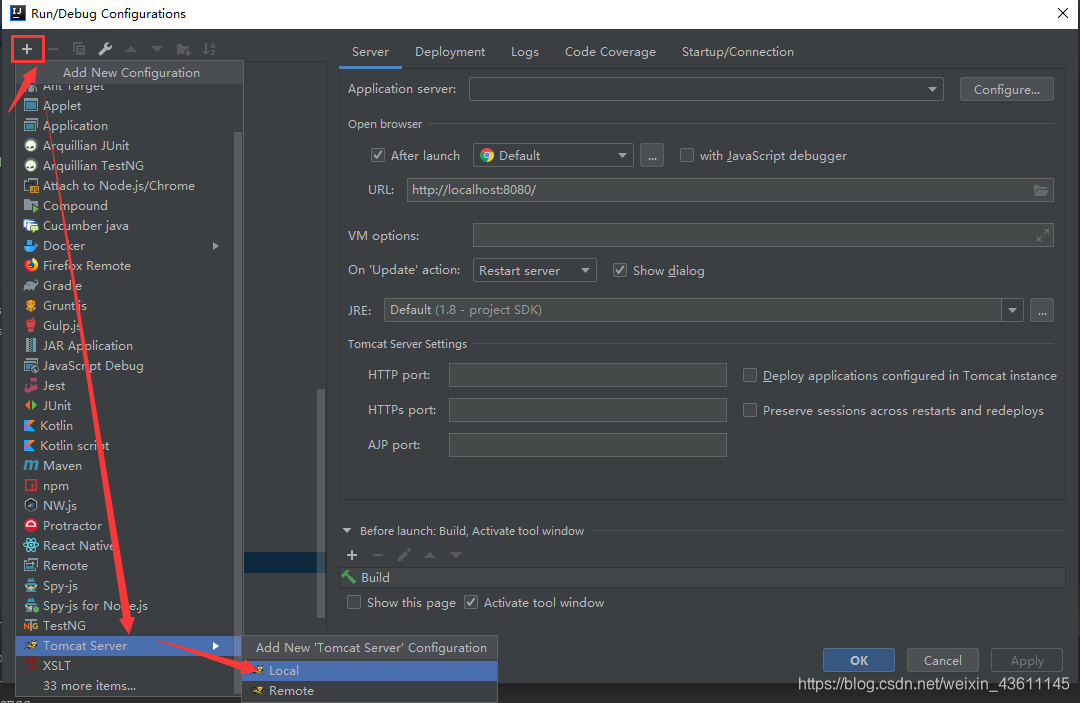
Task: Open the JRE dropdown arrow
Action: click(1012, 311)
